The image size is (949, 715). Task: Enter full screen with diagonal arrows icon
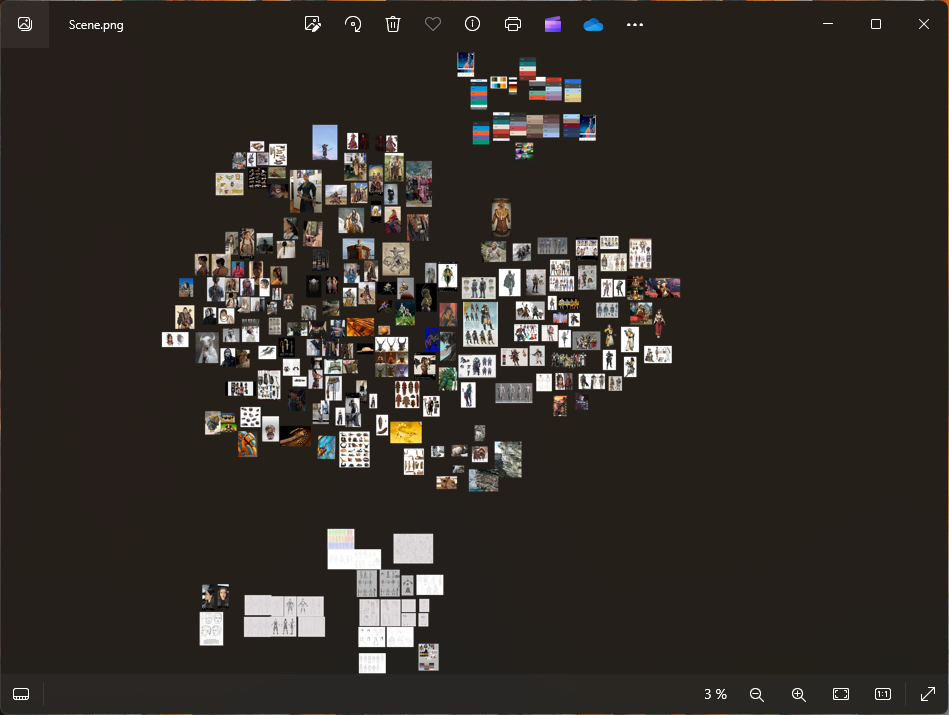[x=928, y=694]
